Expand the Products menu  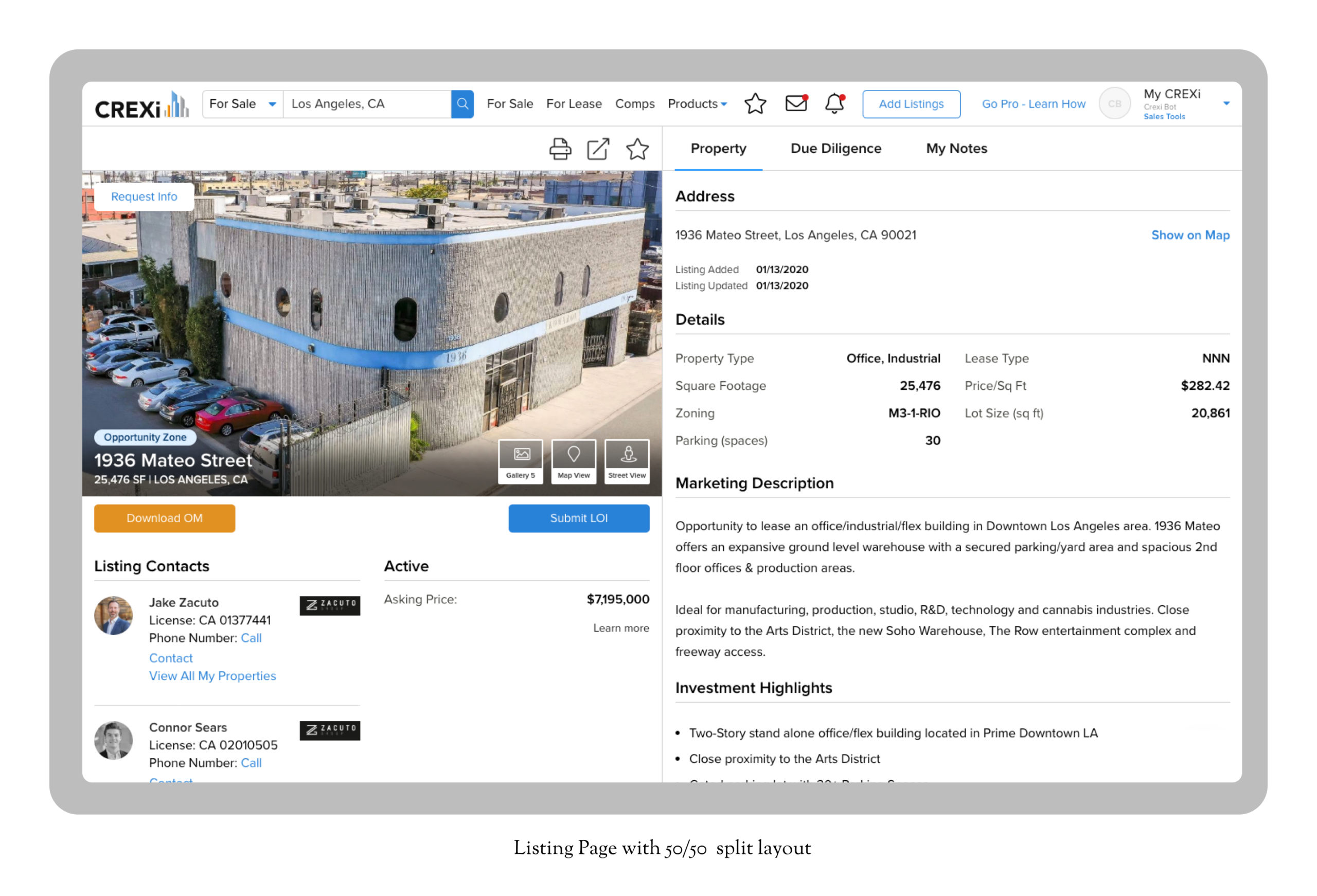tap(697, 104)
